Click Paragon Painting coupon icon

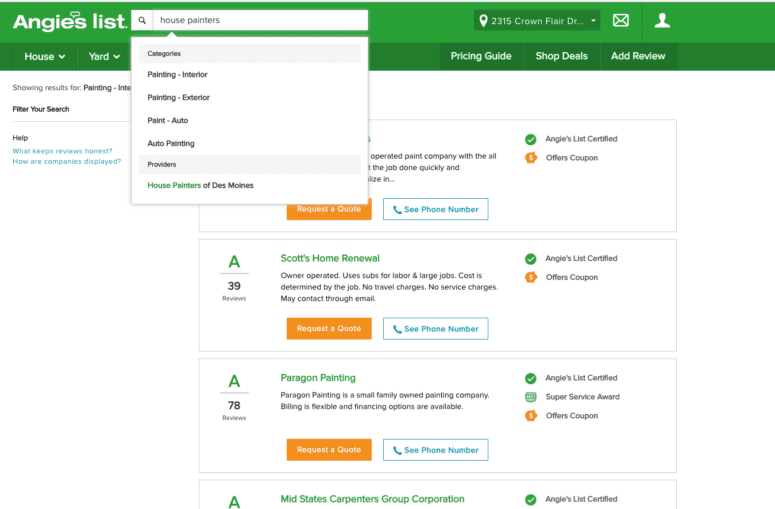pyautogui.click(x=531, y=416)
